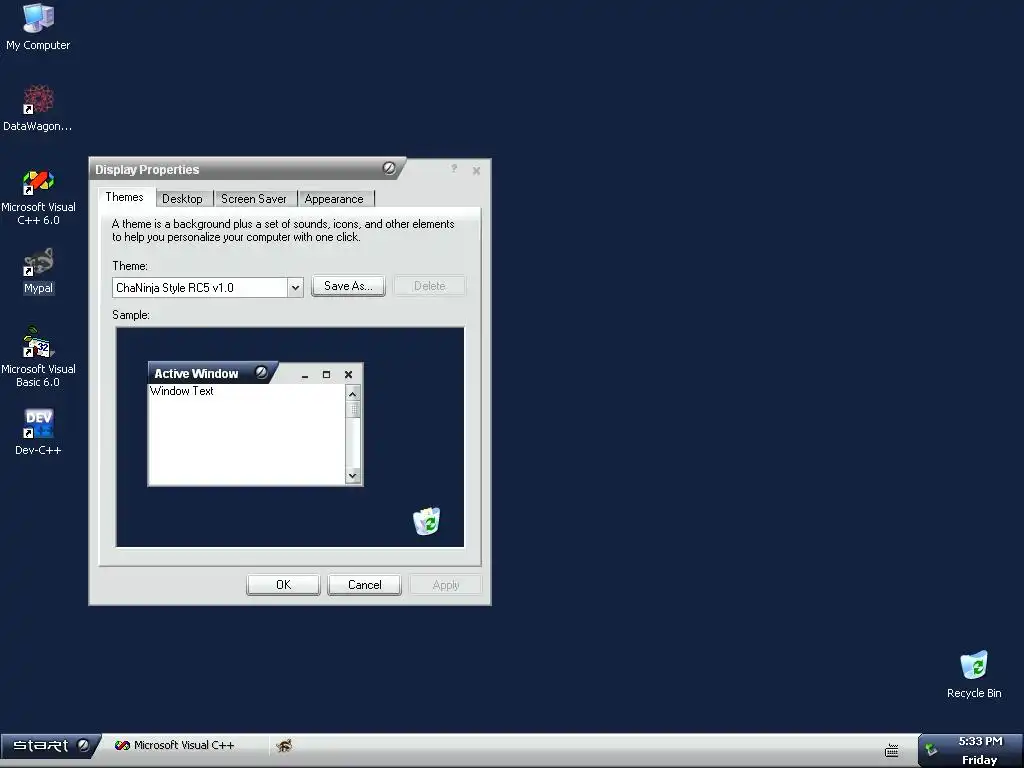Select Microsoft Visual C++ 6.0 desktop shortcut
Viewport: 1024px width, 768px height.
tap(38, 197)
